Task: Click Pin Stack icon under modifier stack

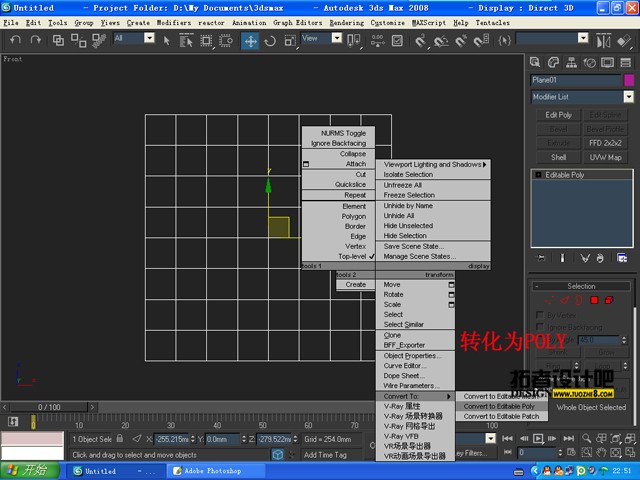Action: pos(541,258)
